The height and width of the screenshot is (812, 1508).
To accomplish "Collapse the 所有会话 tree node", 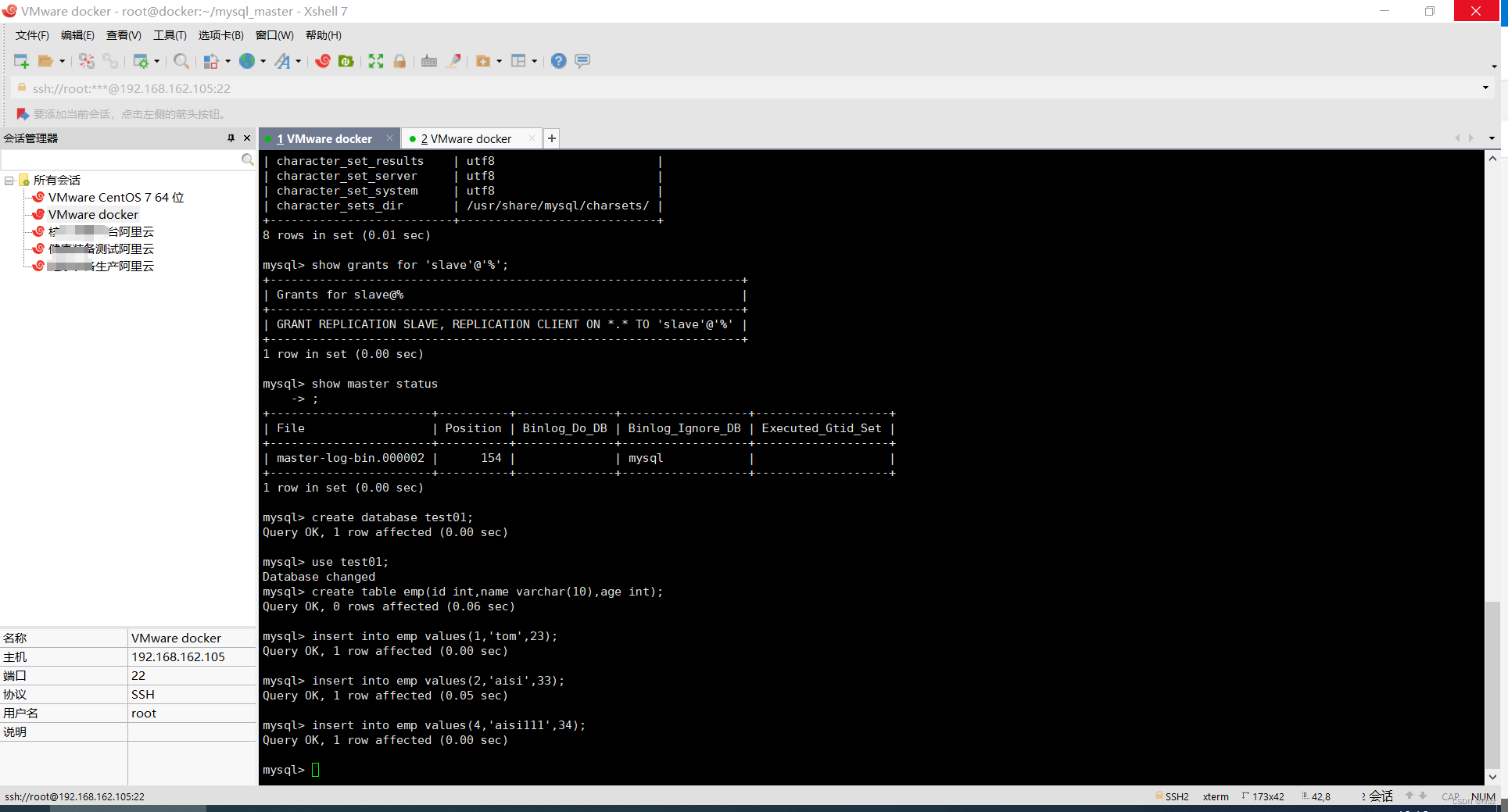I will pos(9,181).
